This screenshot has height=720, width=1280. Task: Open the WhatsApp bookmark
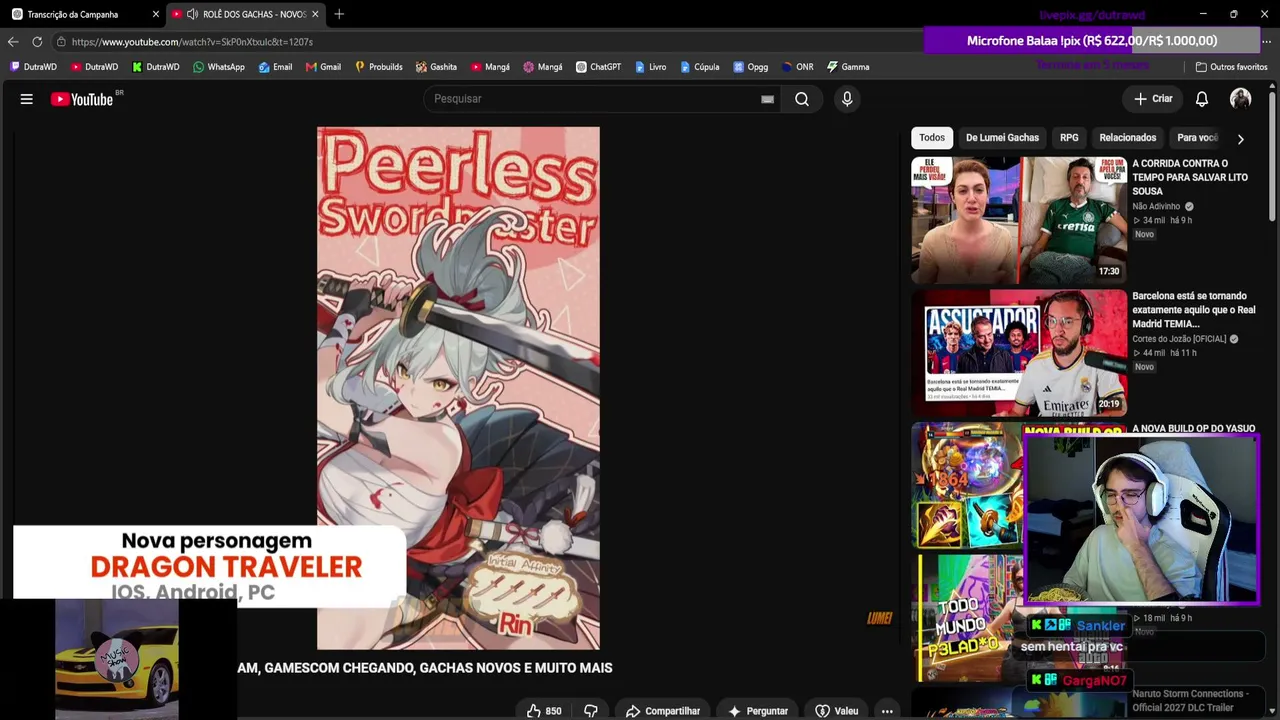pos(218,67)
